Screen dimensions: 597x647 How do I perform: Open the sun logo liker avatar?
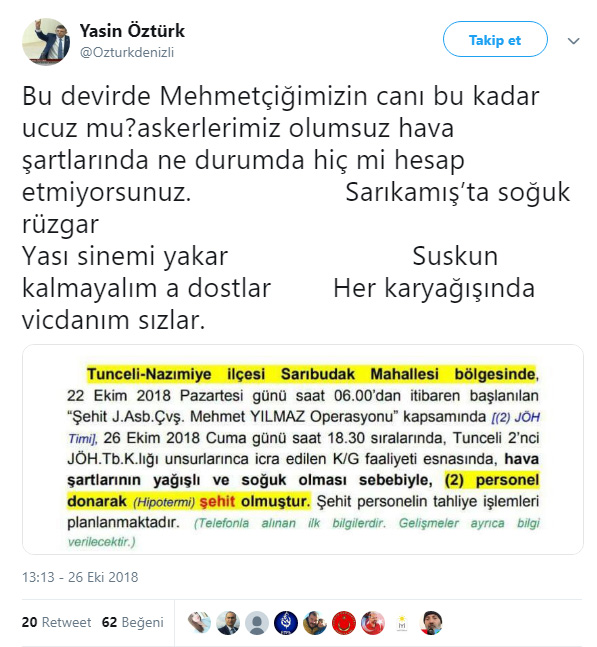(x=401, y=623)
